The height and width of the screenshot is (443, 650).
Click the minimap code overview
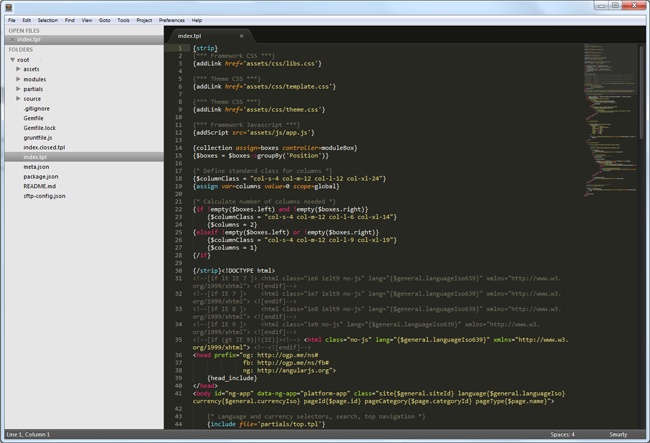(x=610, y=120)
